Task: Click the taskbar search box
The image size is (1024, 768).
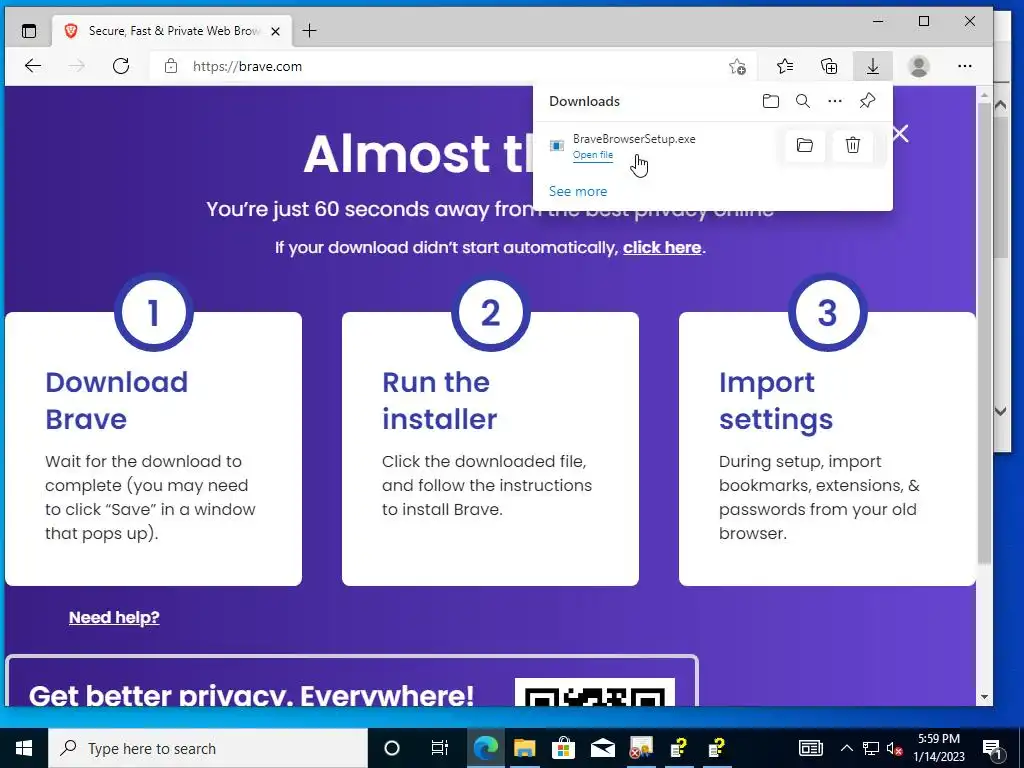Action: pos(208,748)
